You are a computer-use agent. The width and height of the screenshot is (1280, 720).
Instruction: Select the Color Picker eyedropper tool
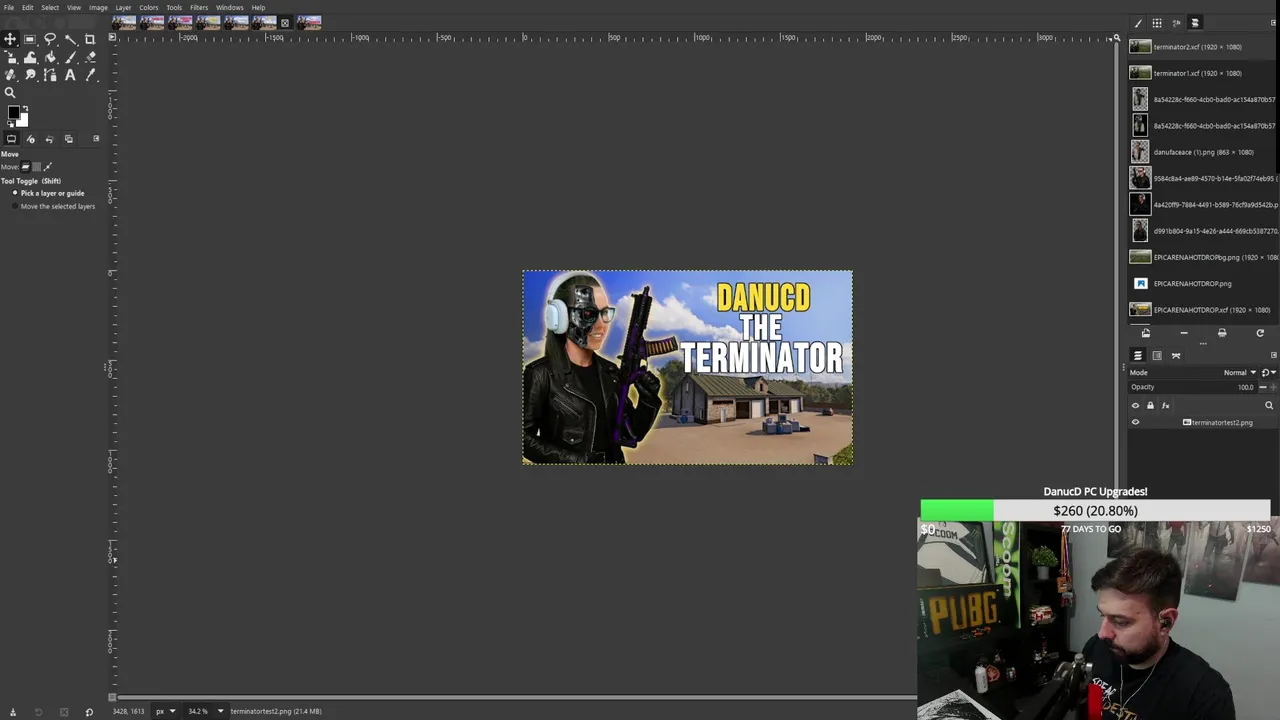[x=90, y=75]
